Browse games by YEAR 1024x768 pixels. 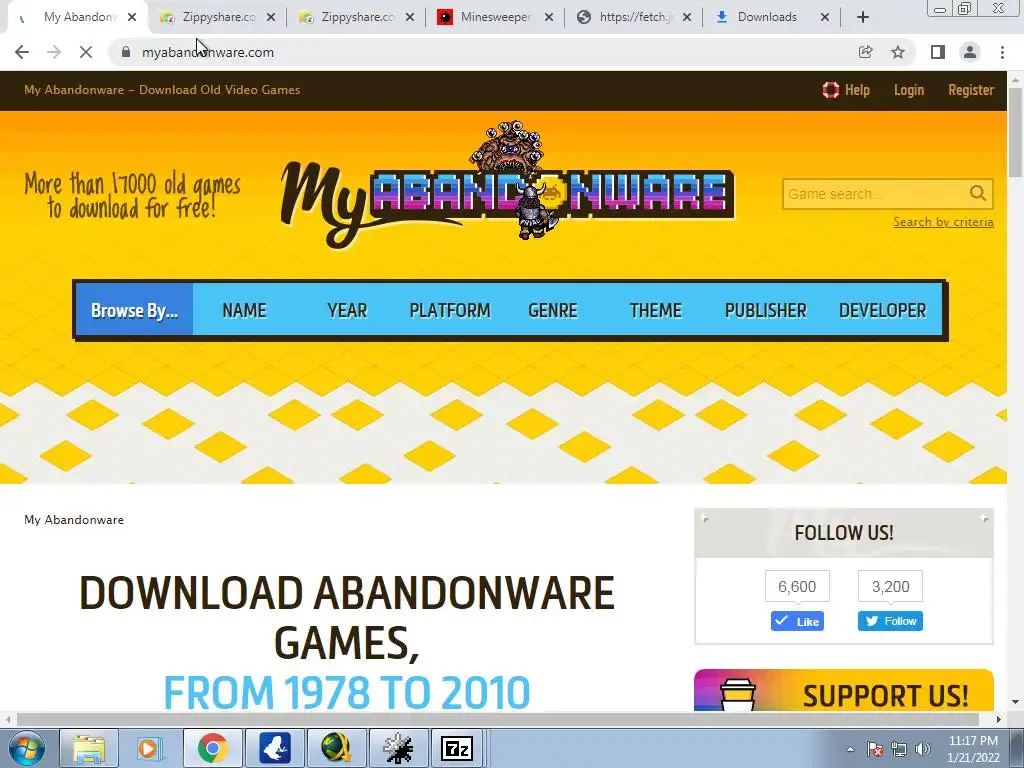click(347, 310)
